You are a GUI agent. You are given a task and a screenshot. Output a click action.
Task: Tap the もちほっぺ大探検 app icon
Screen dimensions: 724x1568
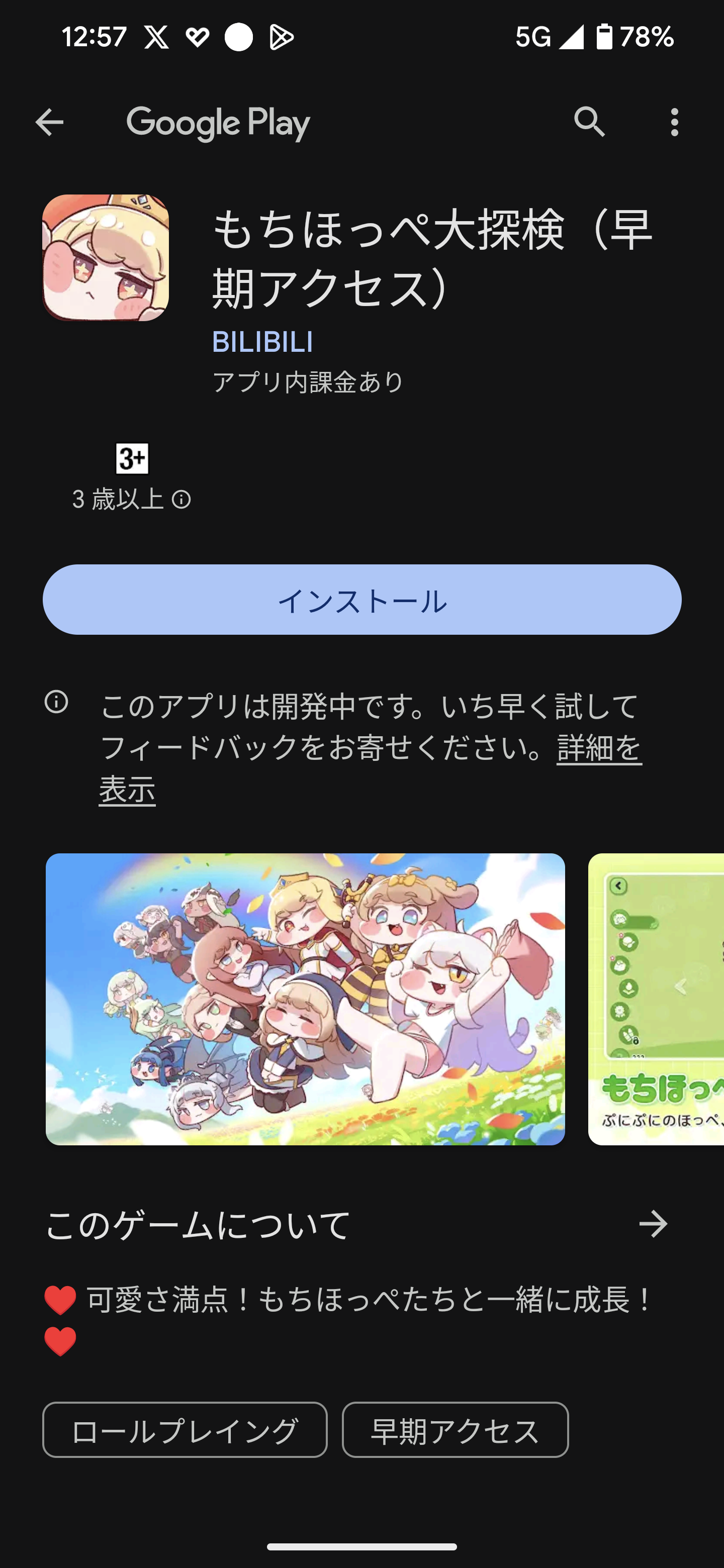coord(106,257)
